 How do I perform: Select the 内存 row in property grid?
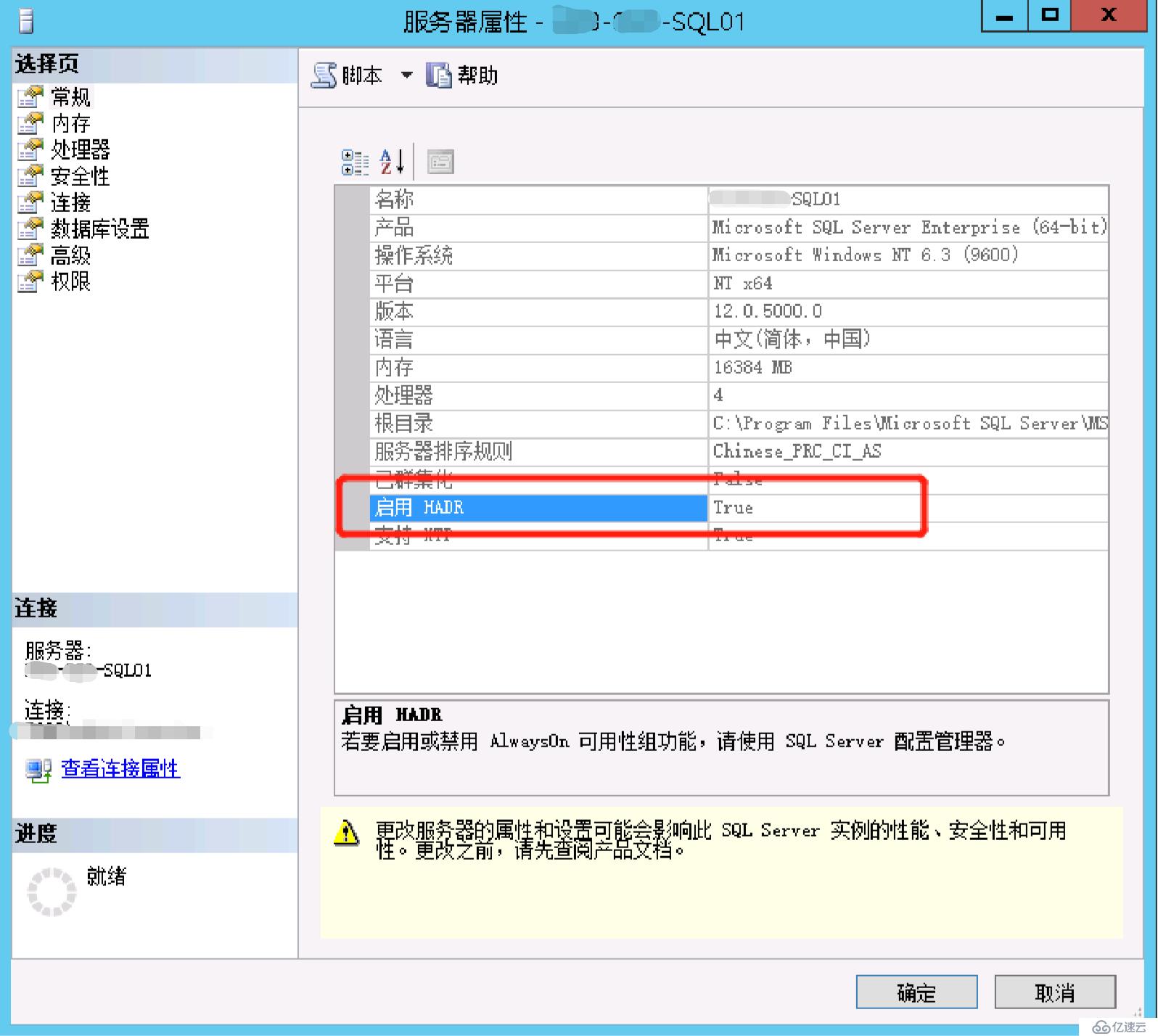pos(739,368)
